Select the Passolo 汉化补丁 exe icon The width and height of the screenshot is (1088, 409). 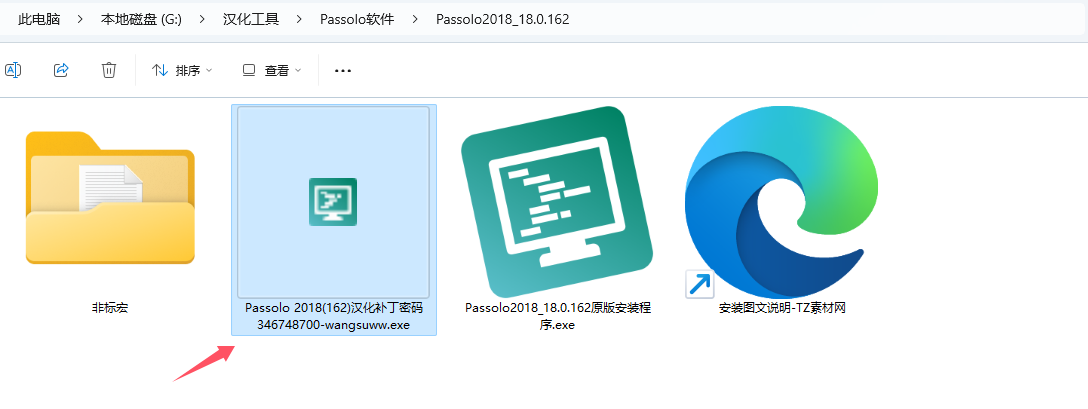(x=333, y=201)
